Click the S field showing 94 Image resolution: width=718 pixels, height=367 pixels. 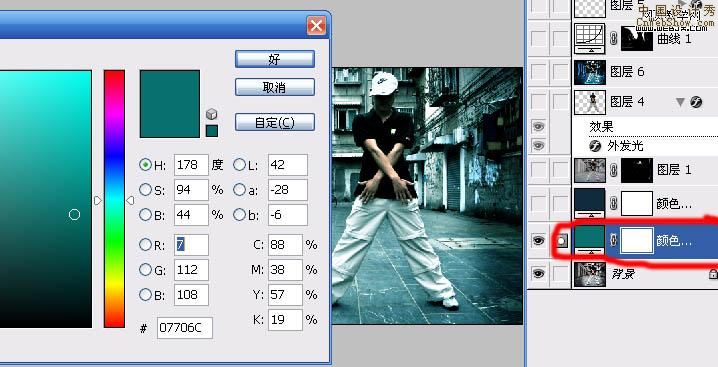point(191,189)
